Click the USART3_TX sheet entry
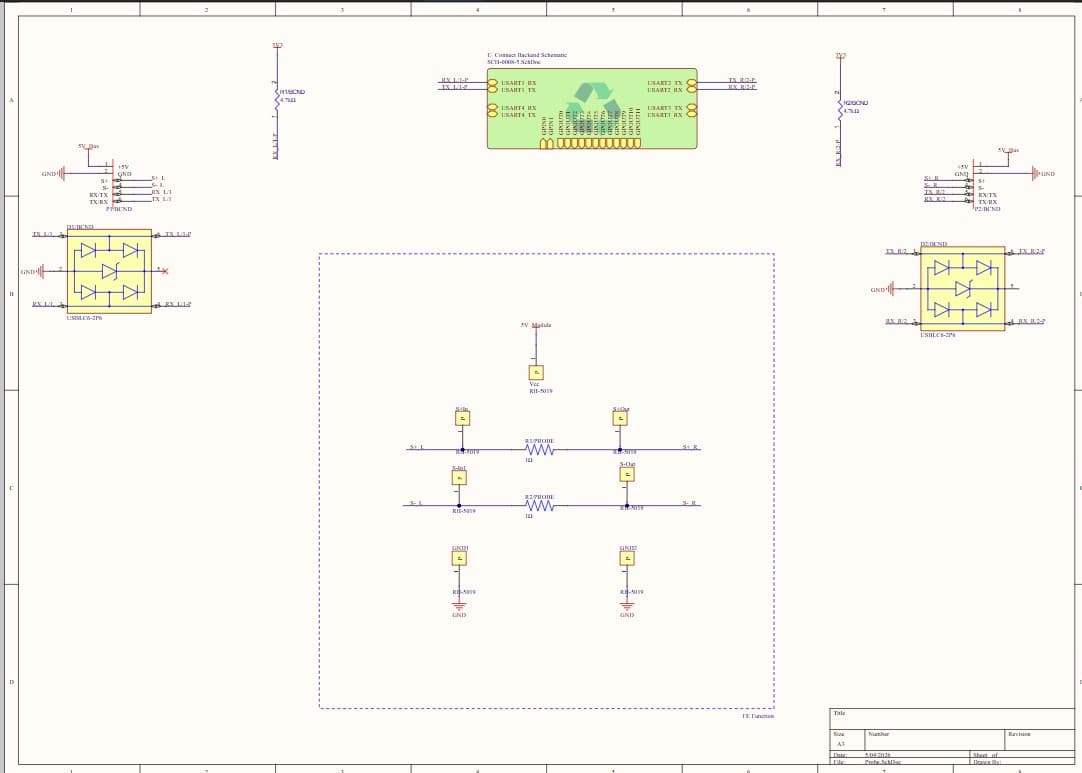1082x773 pixels. (691, 108)
